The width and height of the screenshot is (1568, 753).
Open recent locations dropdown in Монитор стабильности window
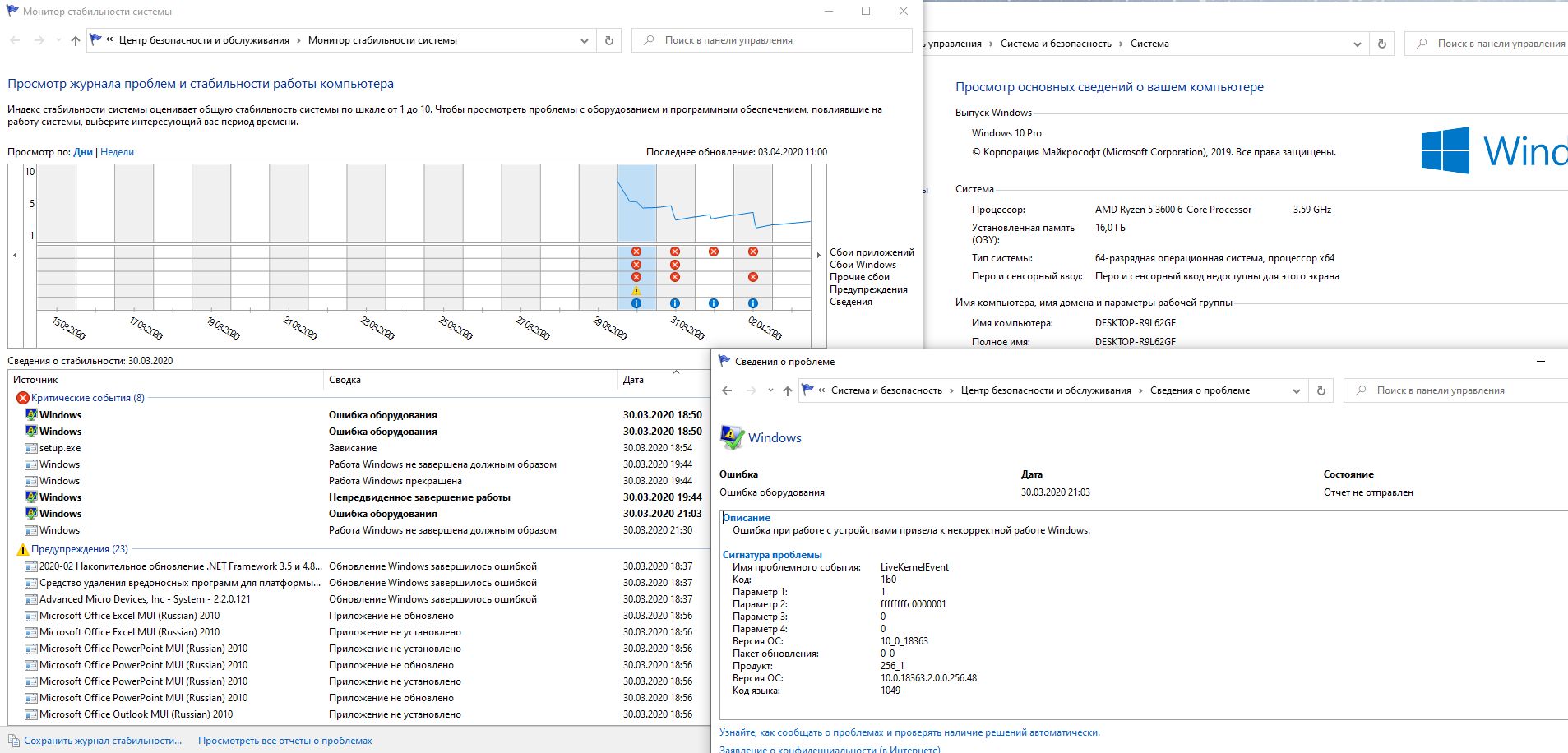point(58,40)
